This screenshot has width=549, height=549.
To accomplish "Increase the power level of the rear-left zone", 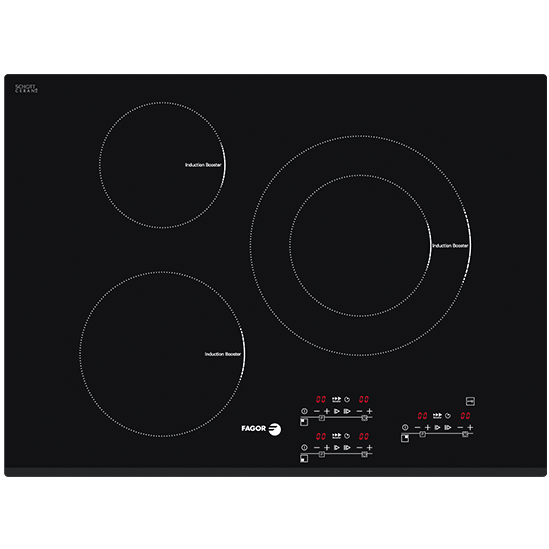I will (327, 411).
